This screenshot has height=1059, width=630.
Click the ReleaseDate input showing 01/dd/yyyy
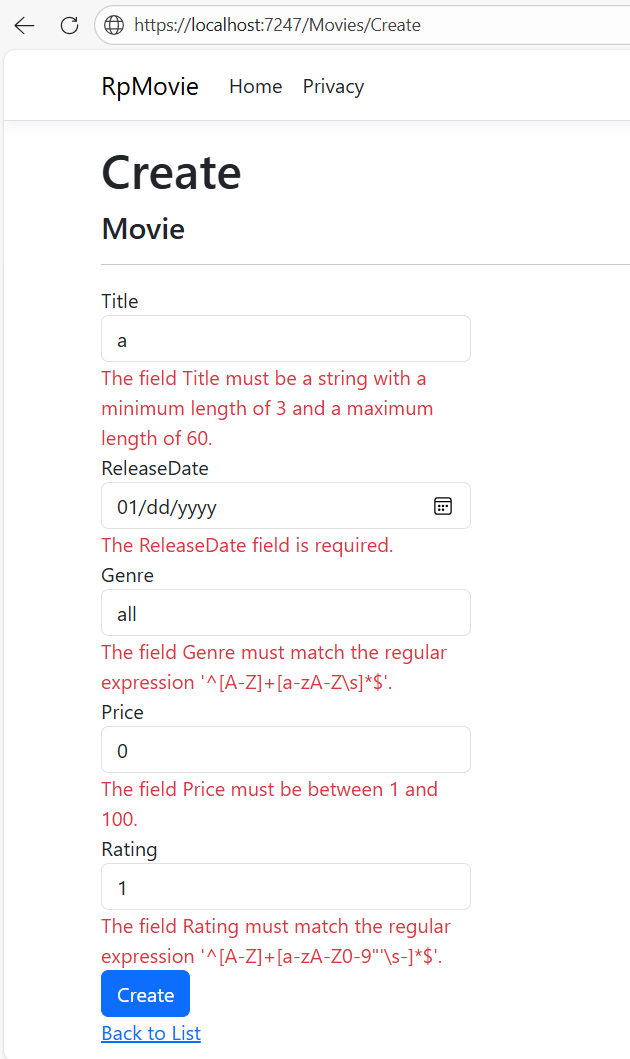[260, 506]
